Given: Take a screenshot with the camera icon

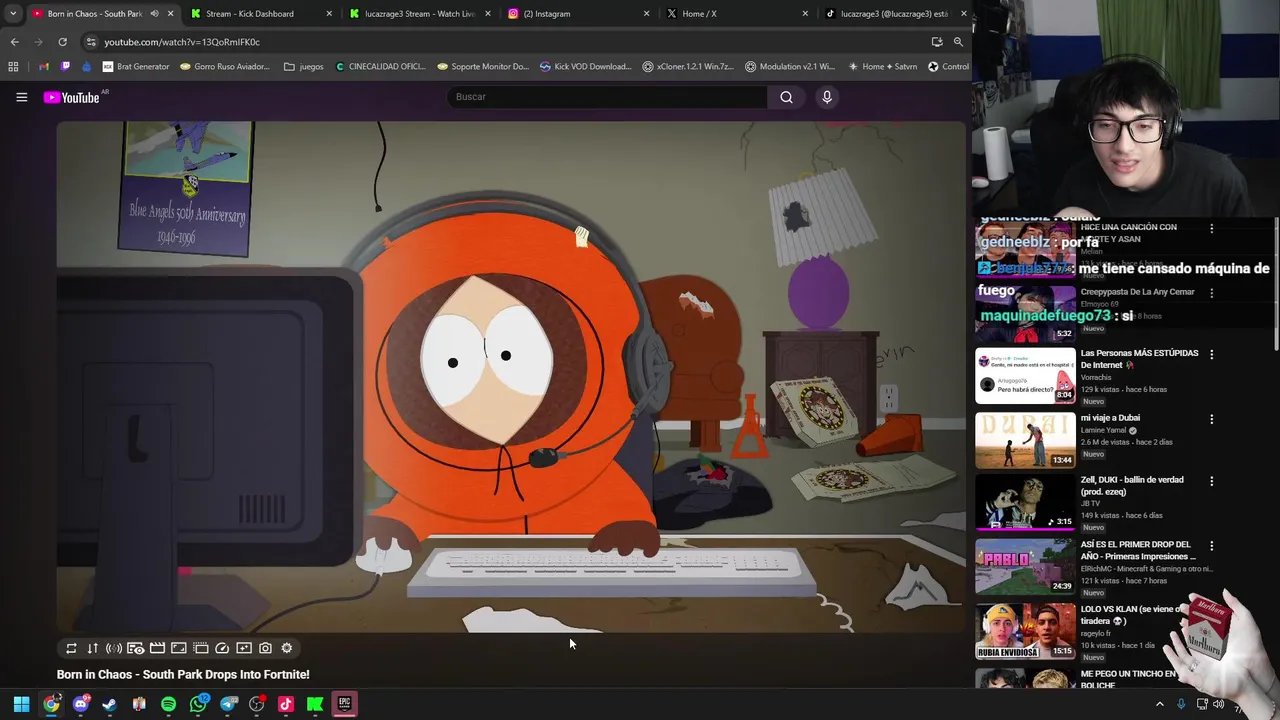Looking at the screenshot, I should pyautogui.click(x=265, y=648).
